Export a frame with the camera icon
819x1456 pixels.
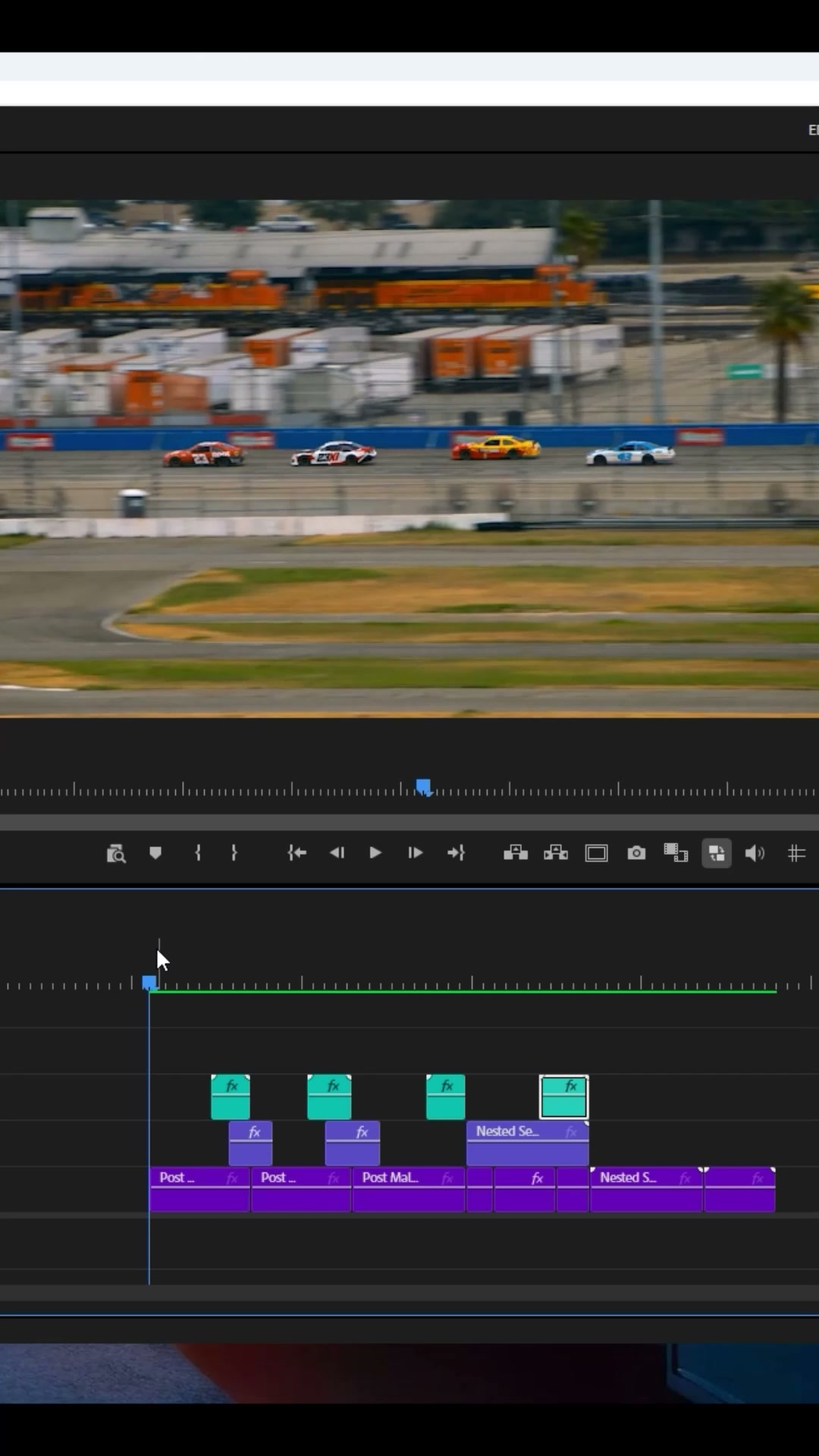636,853
